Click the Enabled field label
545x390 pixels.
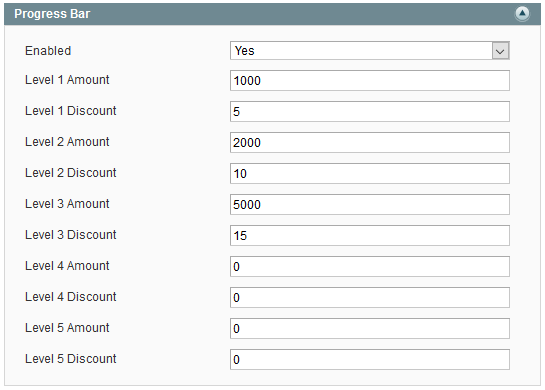[48, 51]
